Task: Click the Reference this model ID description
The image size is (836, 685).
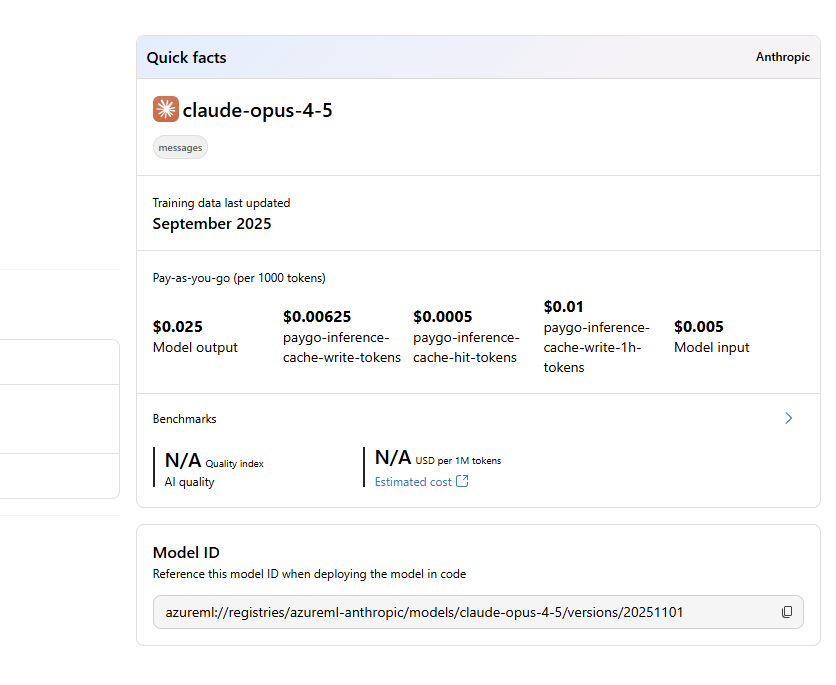Action: coord(309,574)
